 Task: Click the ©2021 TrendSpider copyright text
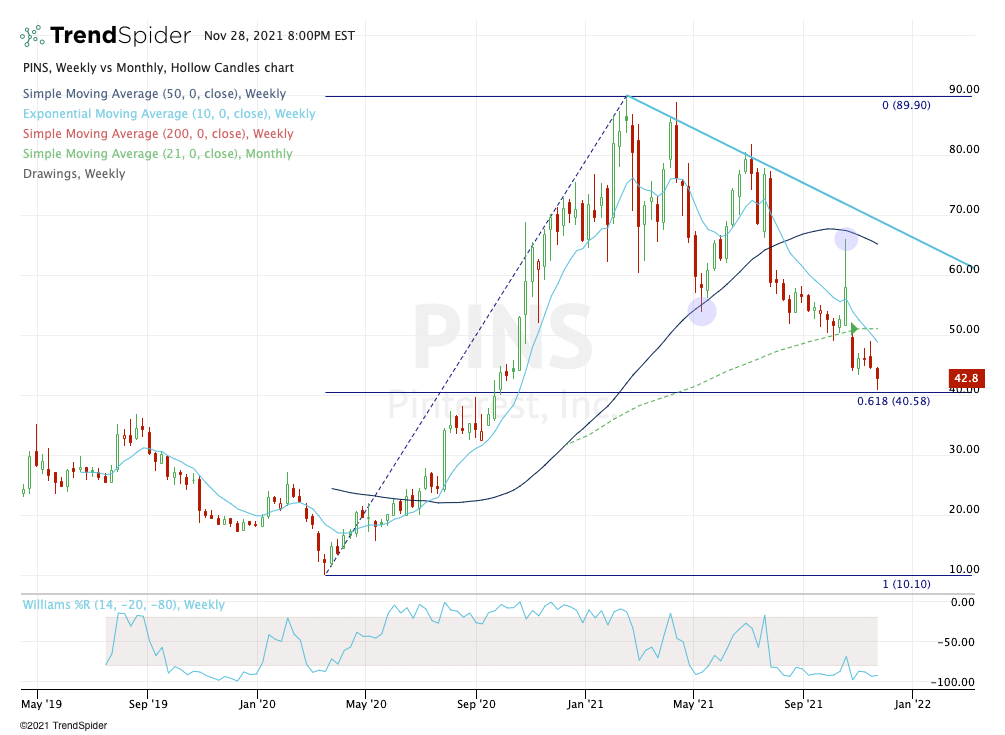(x=63, y=725)
